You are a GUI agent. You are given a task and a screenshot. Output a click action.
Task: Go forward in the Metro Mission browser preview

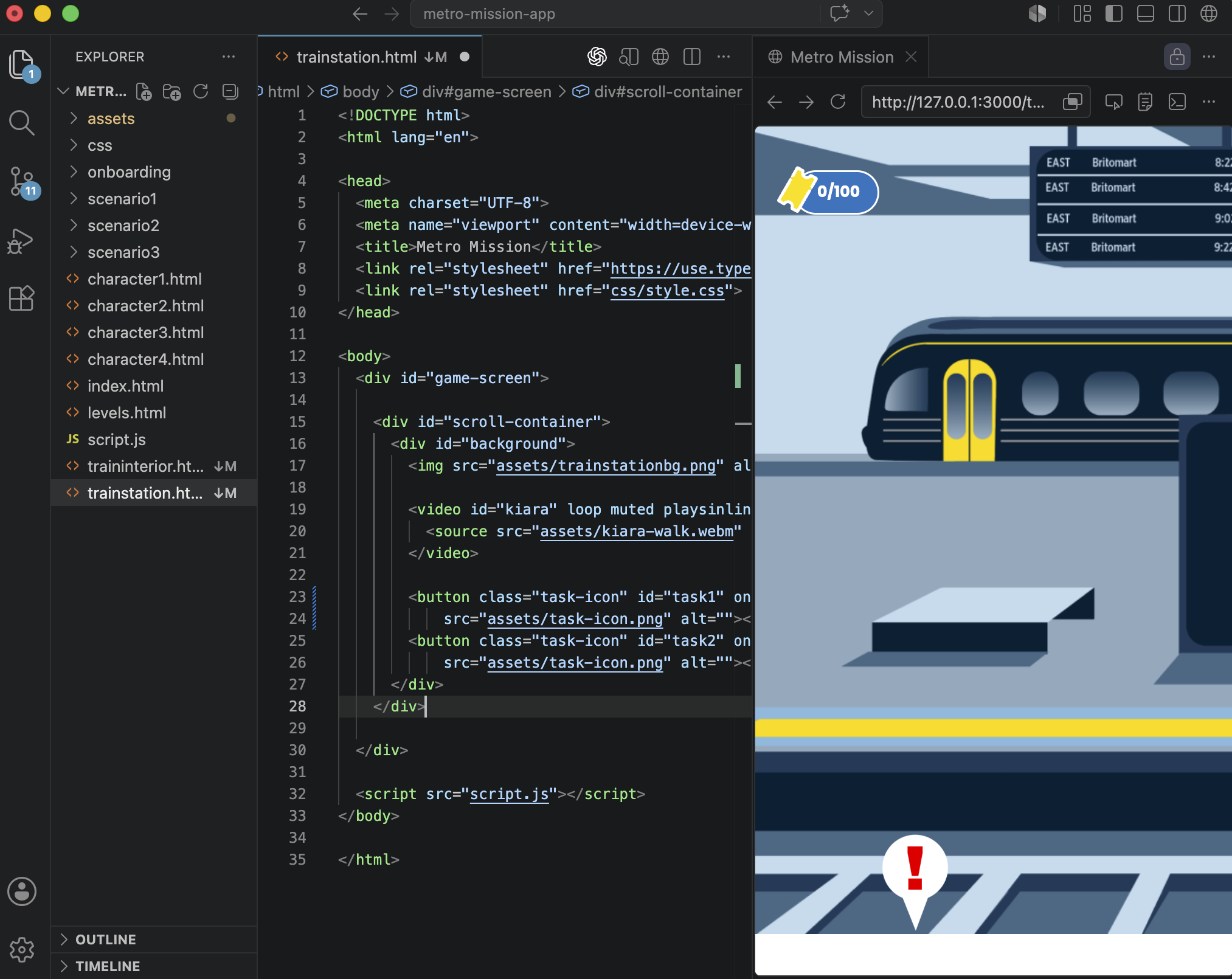806,102
